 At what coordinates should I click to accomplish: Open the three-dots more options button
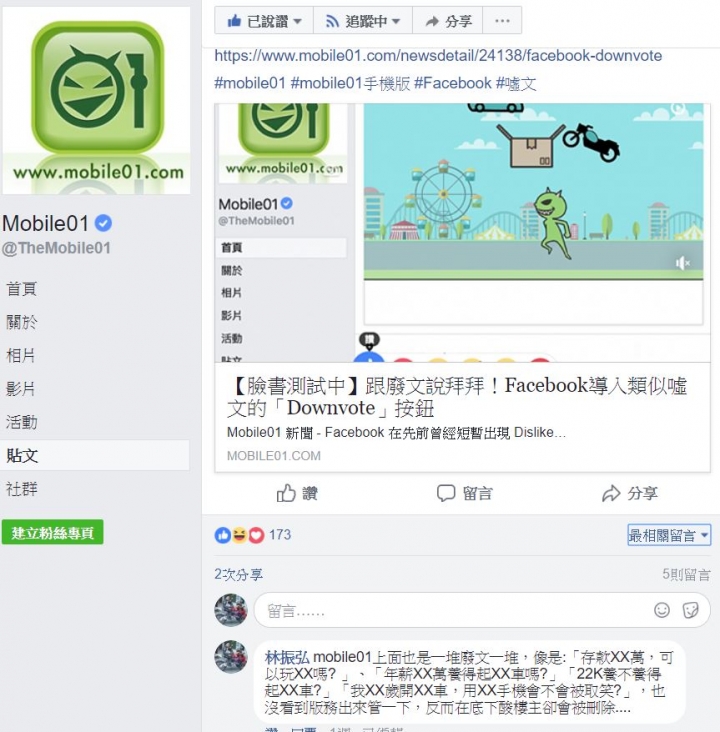coord(502,21)
